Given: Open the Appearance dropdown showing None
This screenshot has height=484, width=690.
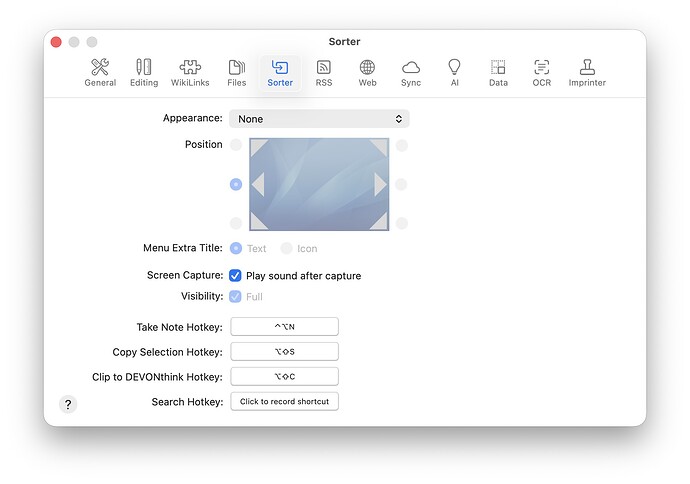Looking at the screenshot, I should tap(319, 119).
